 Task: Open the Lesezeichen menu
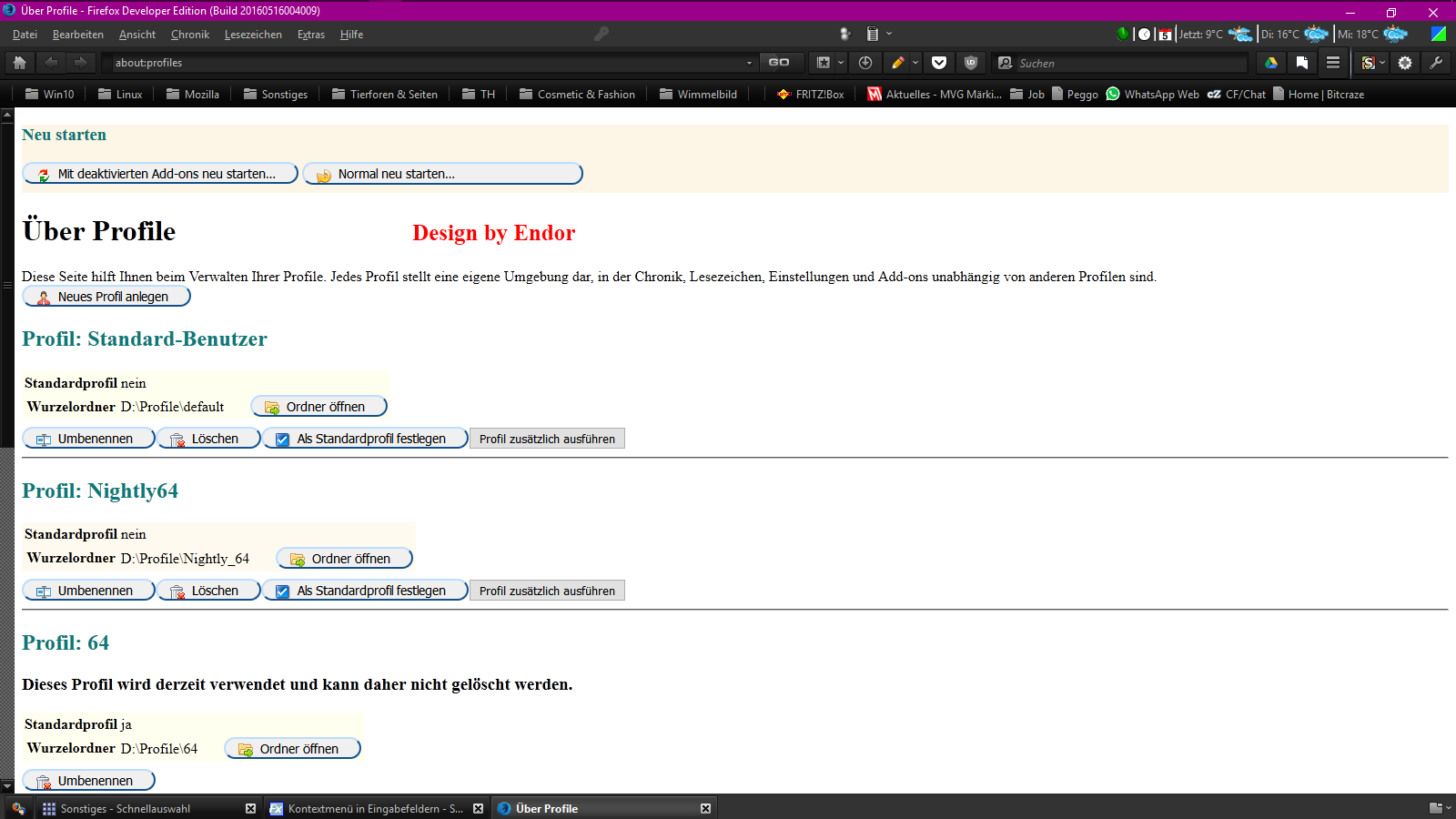253,35
